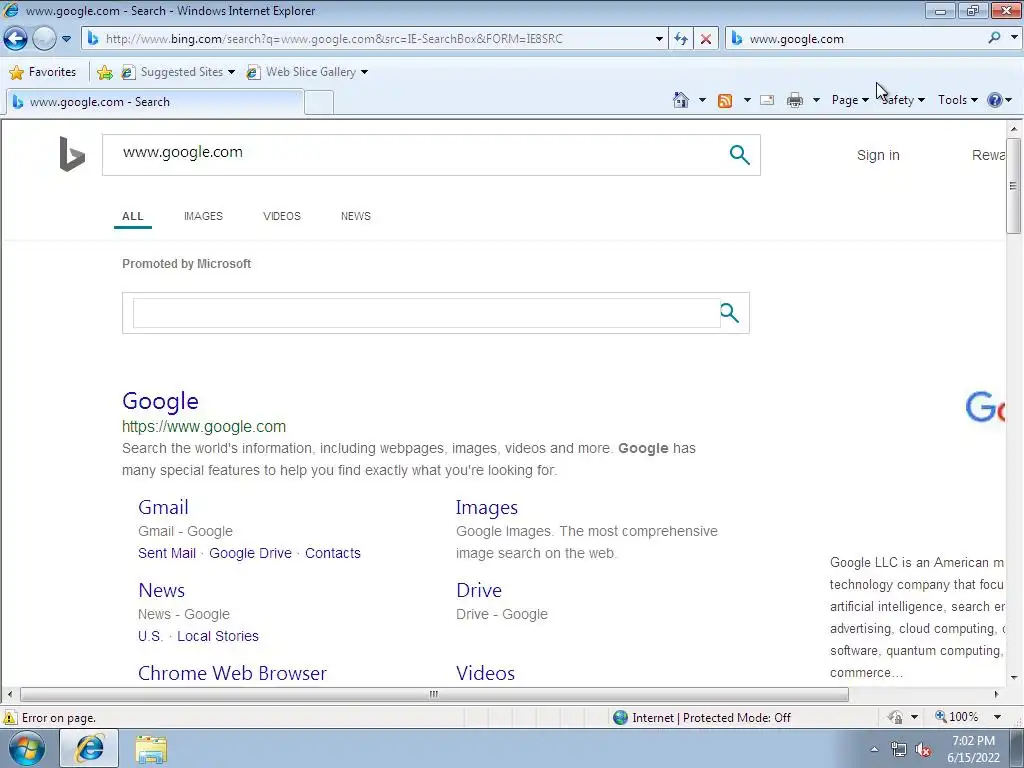Click the IE search box magnifier icon
1024x768 pixels.
994,38
